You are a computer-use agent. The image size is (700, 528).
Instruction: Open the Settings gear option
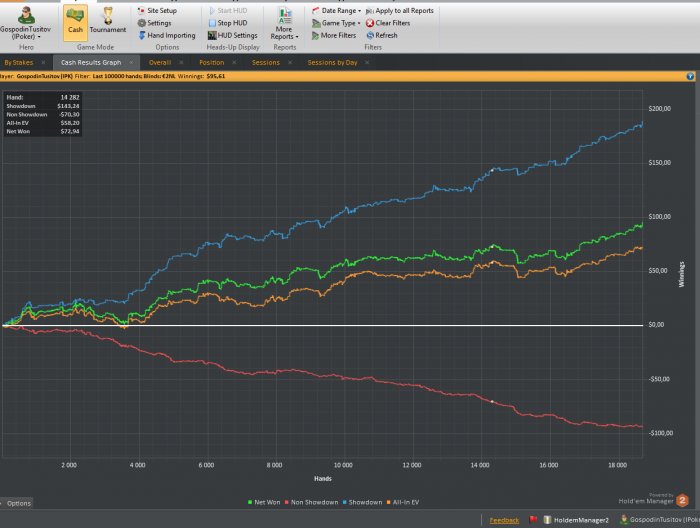point(158,22)
